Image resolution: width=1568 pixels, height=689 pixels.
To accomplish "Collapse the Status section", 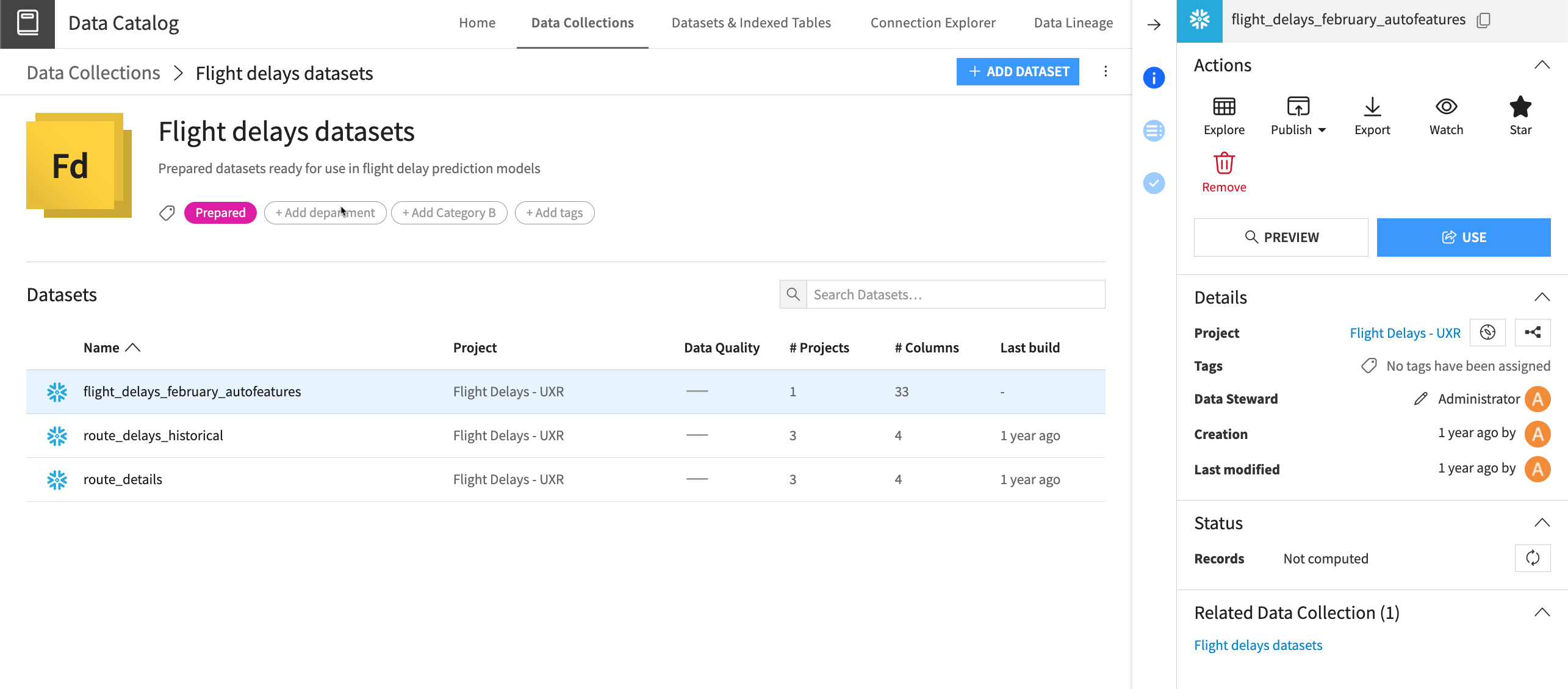I will coord(1542,523).
